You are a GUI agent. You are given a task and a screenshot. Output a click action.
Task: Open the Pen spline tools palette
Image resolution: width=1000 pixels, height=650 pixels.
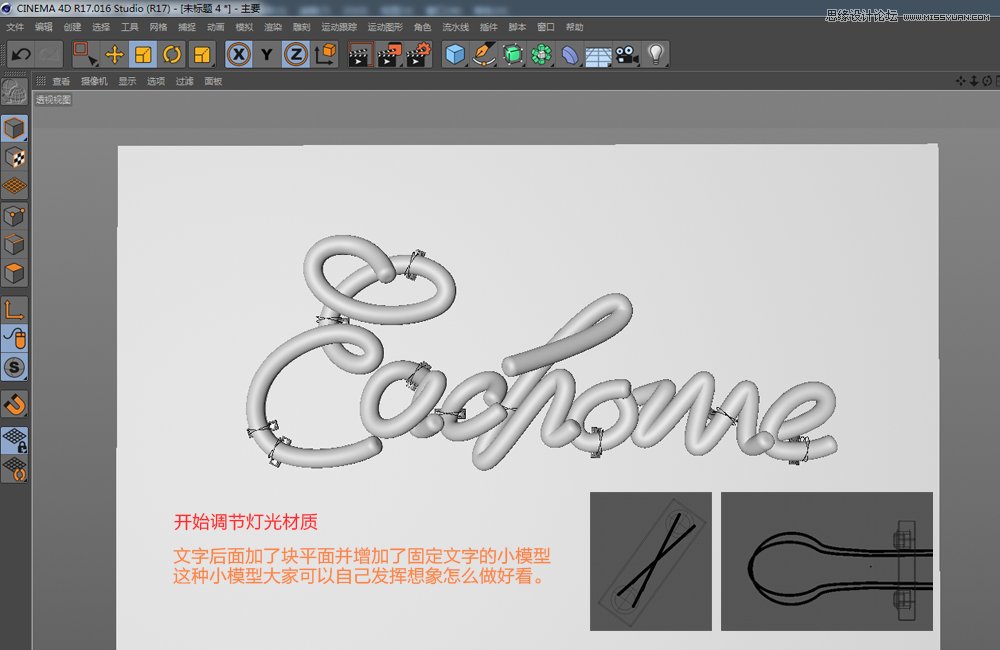[484, 54]
